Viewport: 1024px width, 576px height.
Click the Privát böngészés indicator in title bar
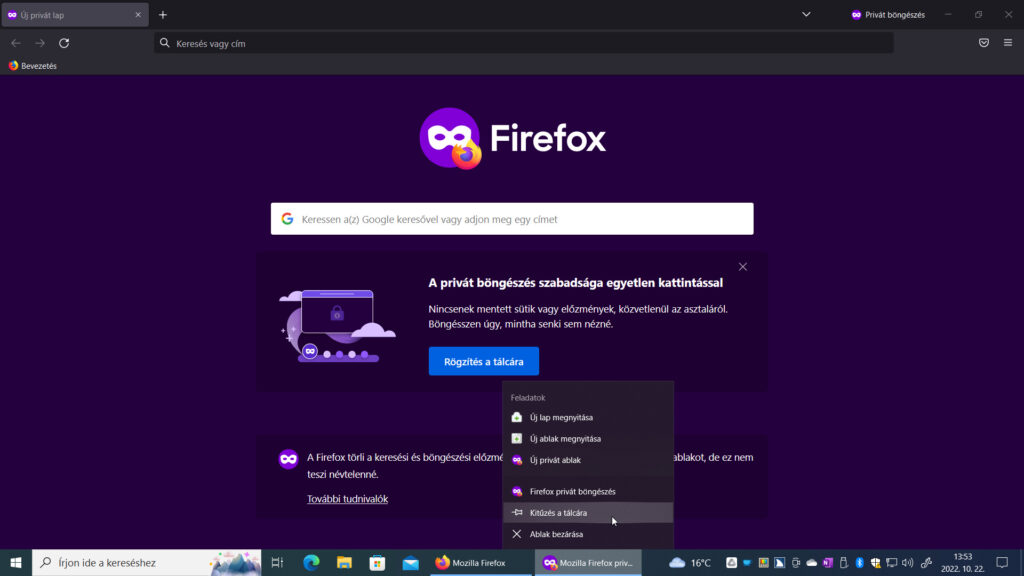pyautogui.click(x=888, y=14)
